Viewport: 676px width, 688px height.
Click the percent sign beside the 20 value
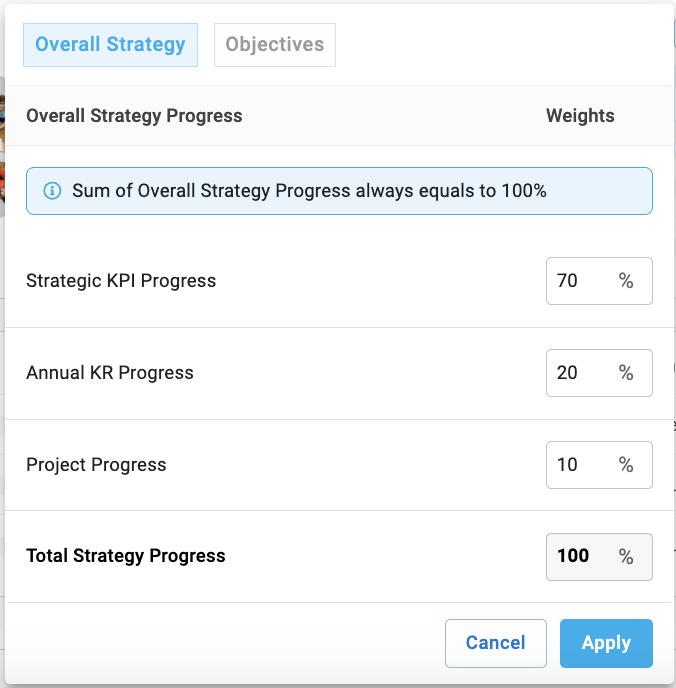pyautogui.click(x=626, y=373)
